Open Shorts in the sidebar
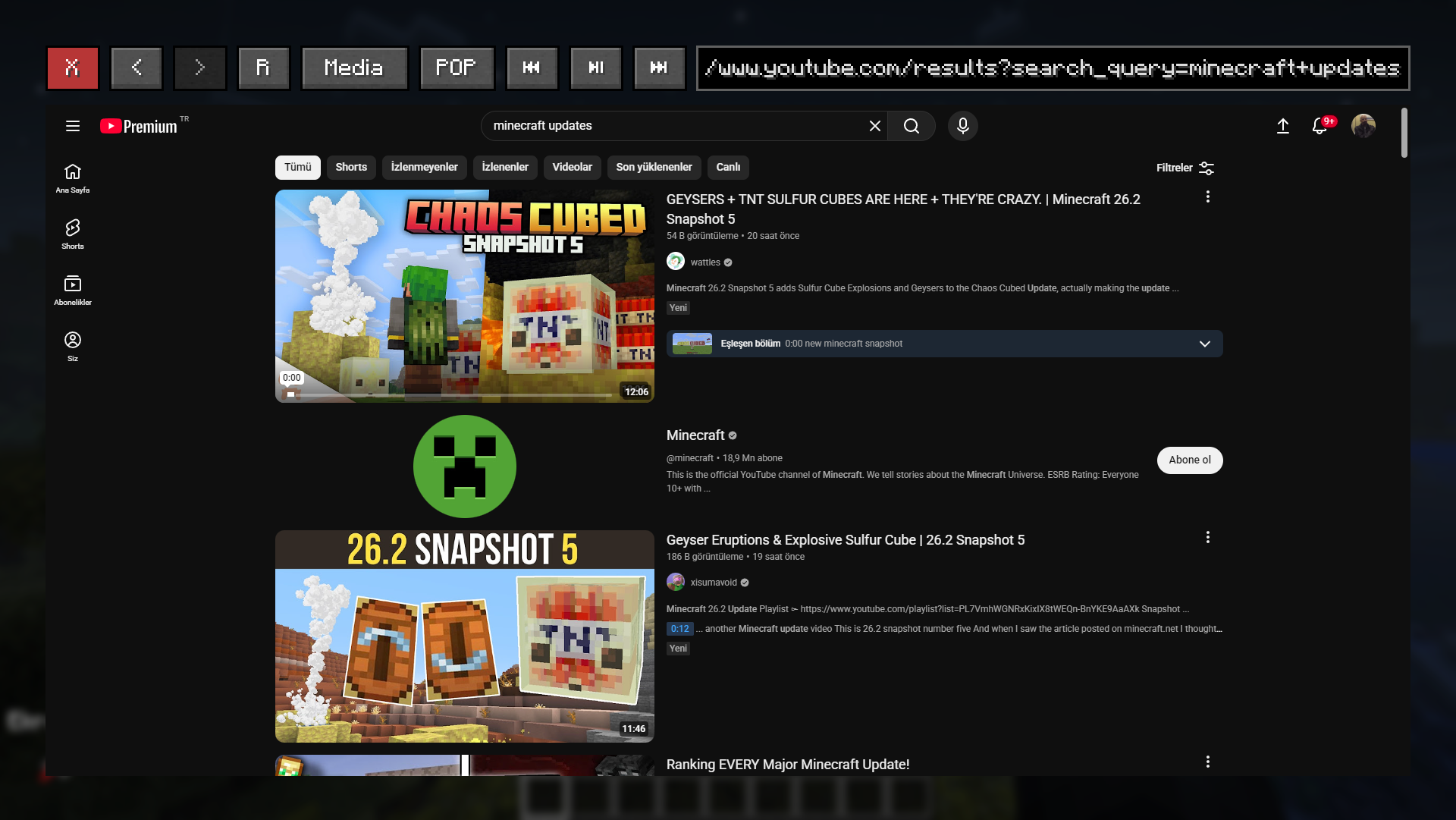1456x820 pixels. 73,235
